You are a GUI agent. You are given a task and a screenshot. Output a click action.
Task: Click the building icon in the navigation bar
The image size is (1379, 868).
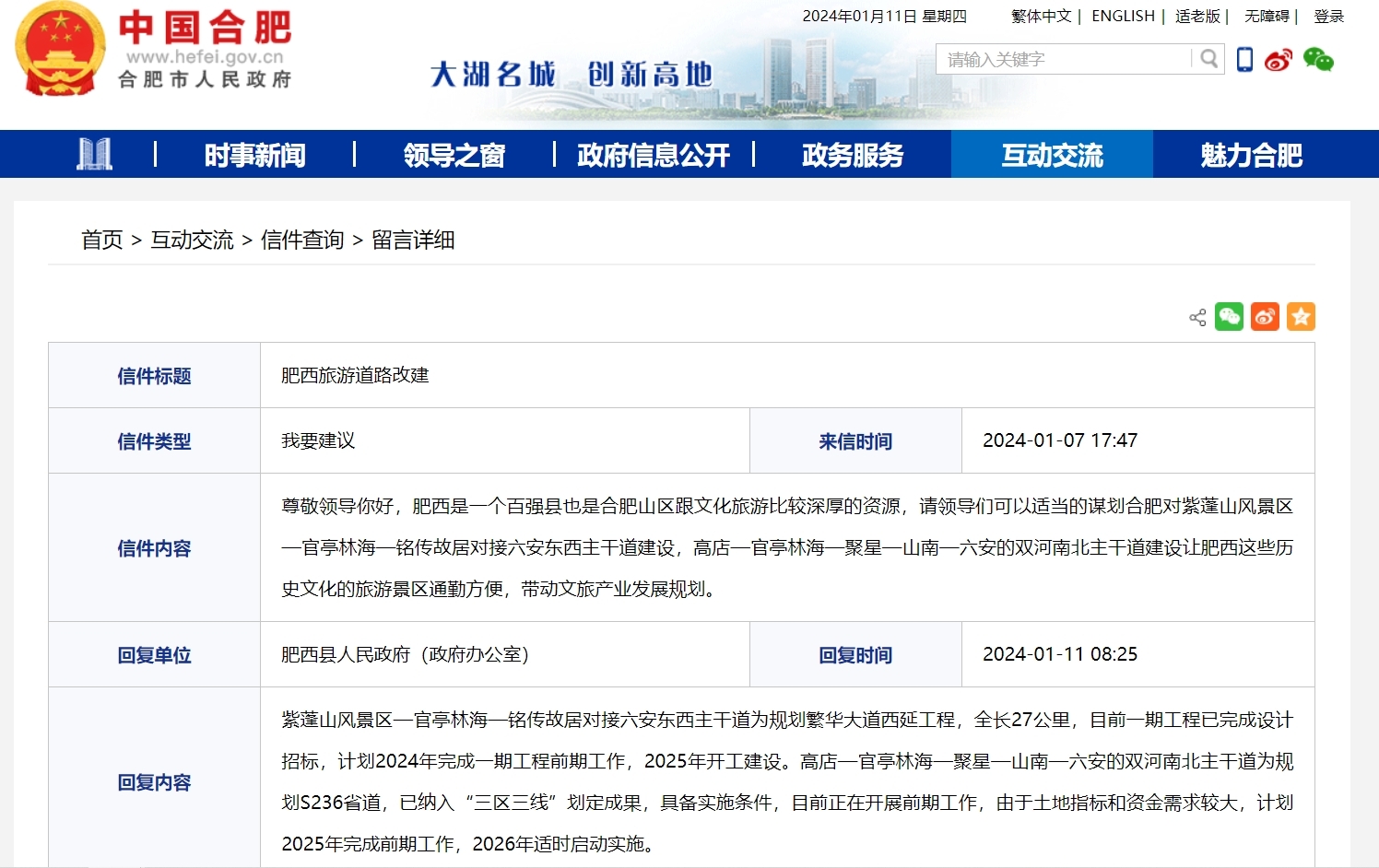96,154
